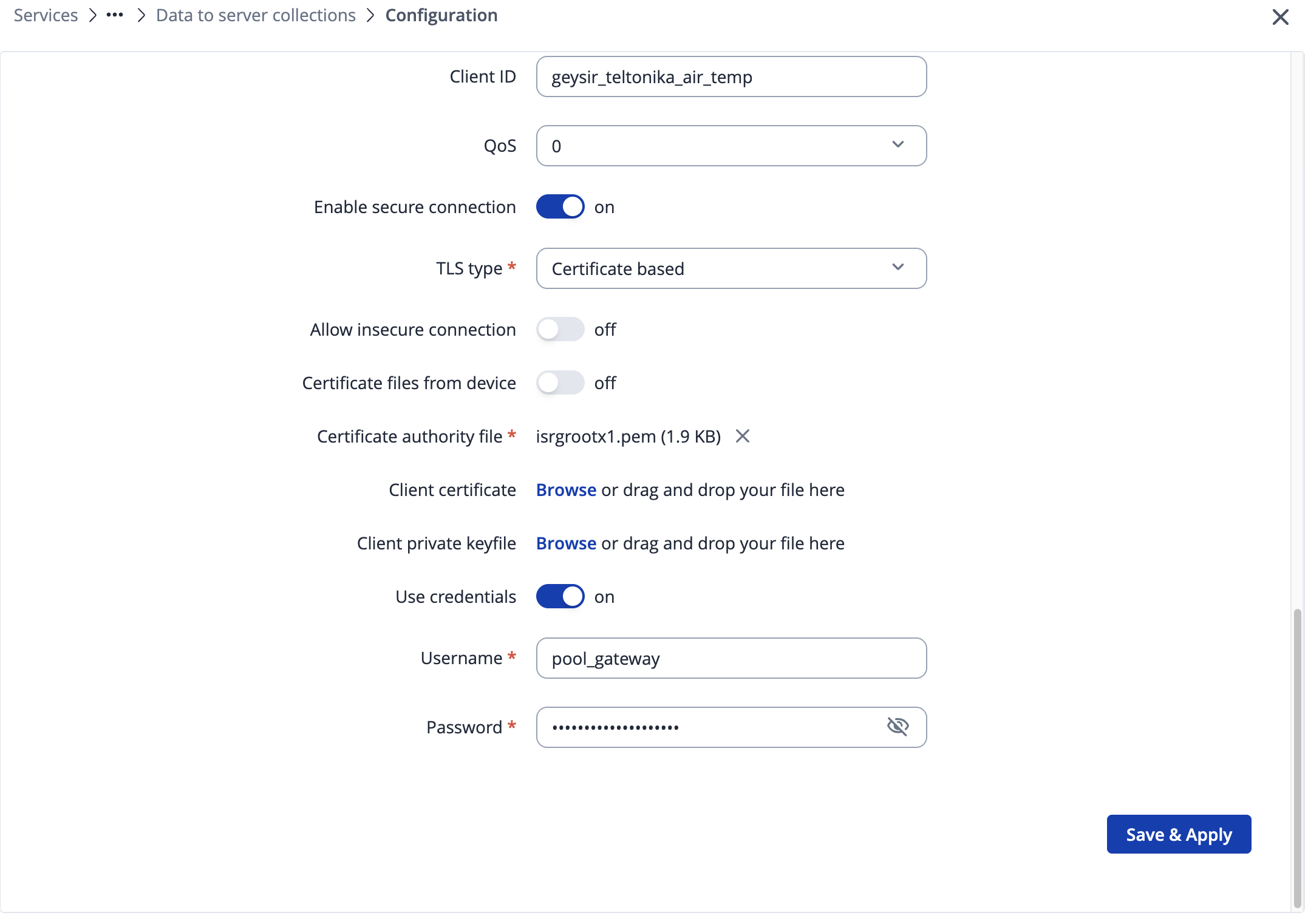Open the QoS dropdown
Screen dimensions: 1308x924
click(731, 146)
